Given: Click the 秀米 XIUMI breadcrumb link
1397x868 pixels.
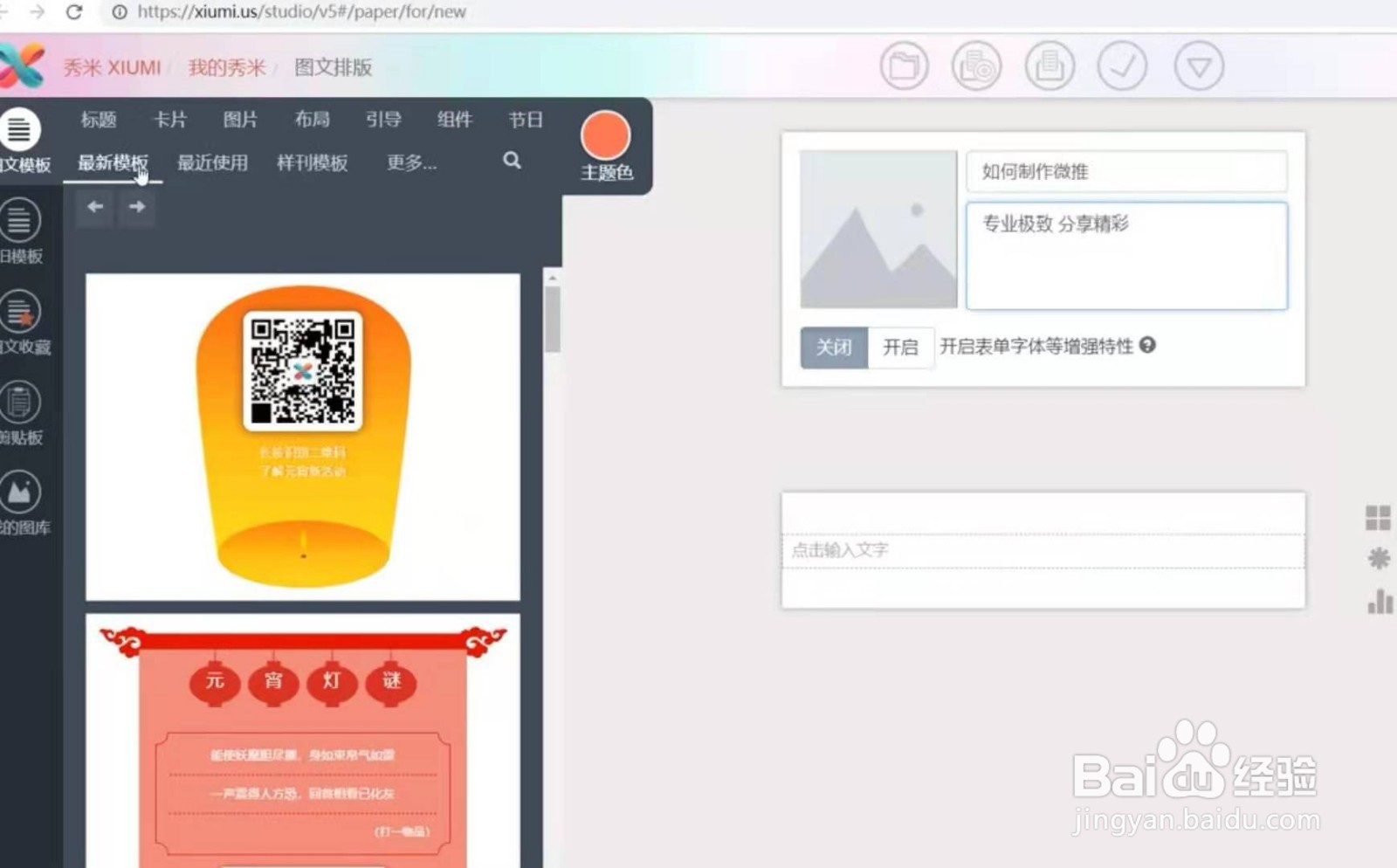Looking at the screenshot, I should point(112,67).
